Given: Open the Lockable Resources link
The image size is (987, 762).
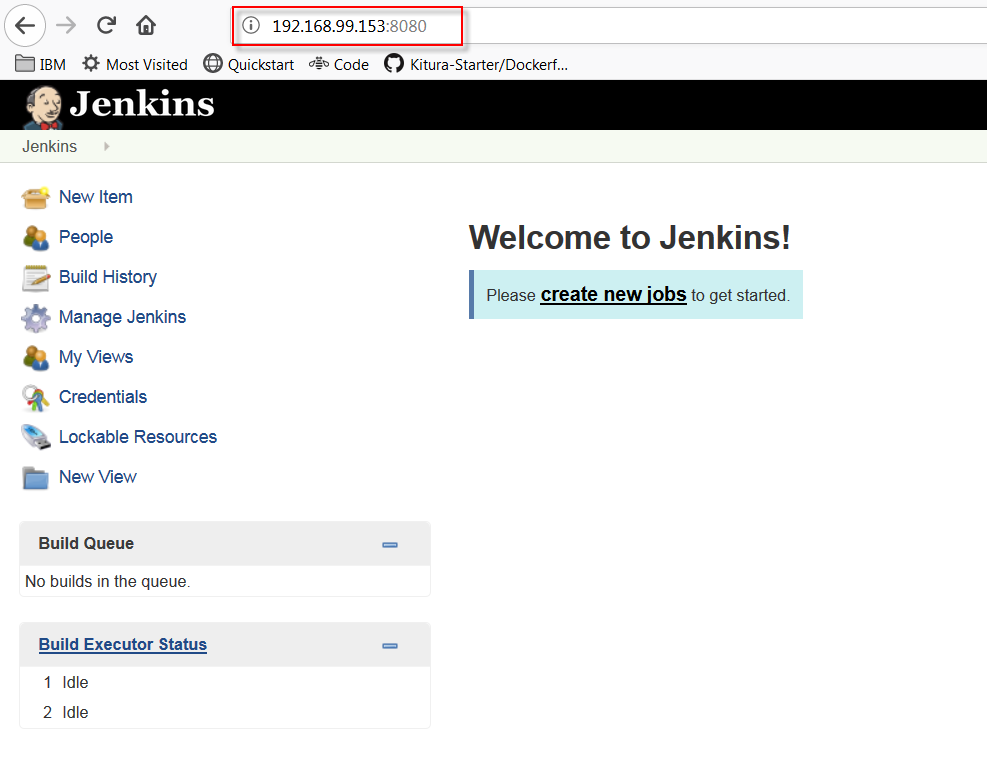Looking at the screenshot, I should pos(138,437).
